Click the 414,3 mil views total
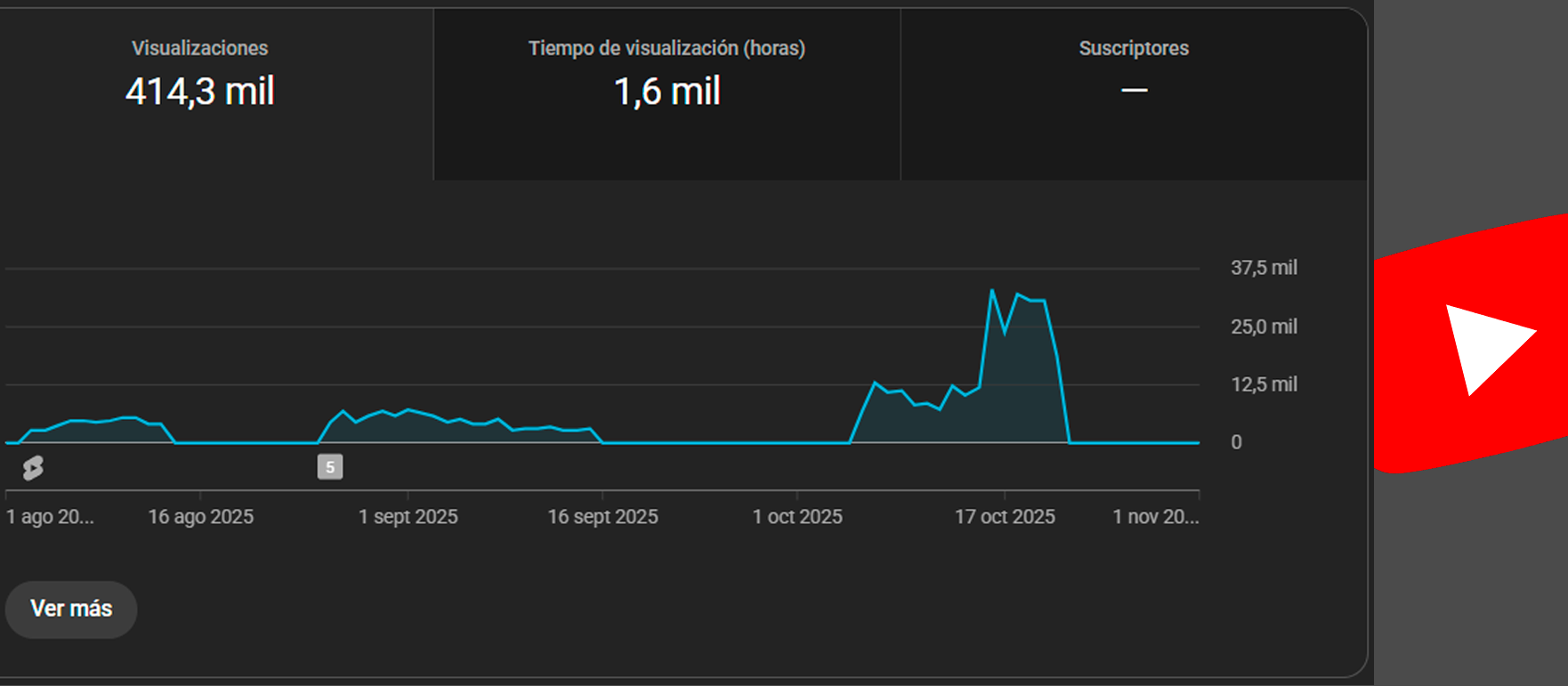Viewport: 1568px width, 686px height. (199, 92)
